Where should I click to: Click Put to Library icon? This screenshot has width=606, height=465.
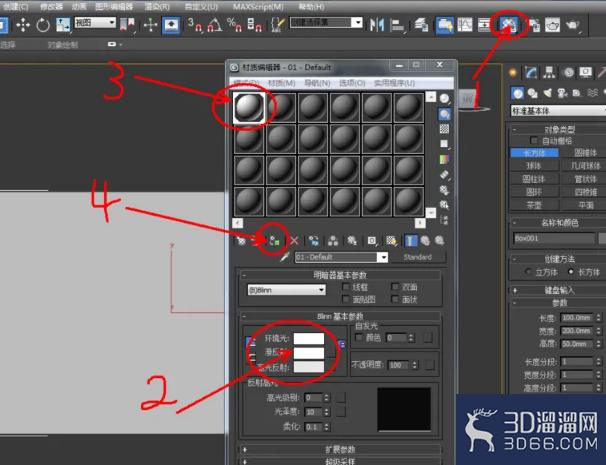352,241
